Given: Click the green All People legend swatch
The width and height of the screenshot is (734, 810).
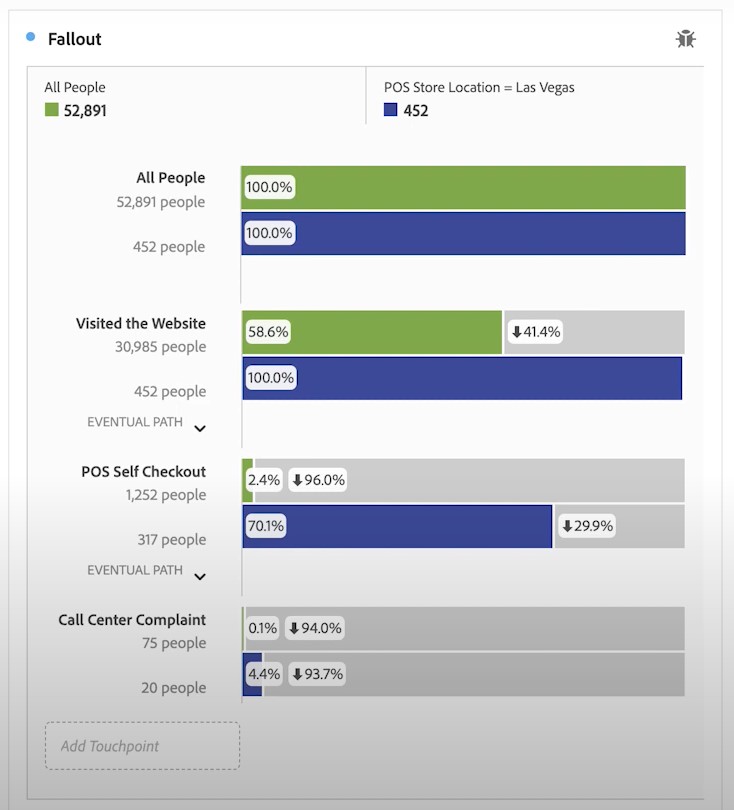Looking at the screenshot, I should 51,110.
